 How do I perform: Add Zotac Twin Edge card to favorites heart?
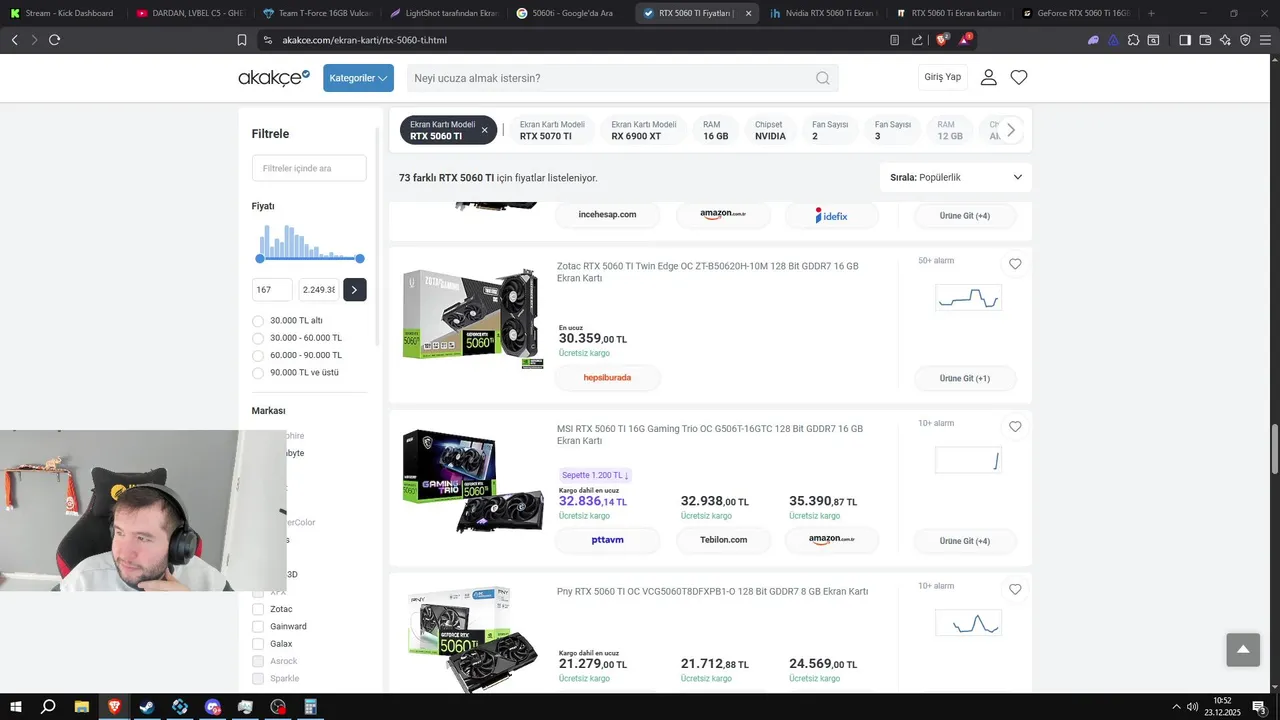1015,264
